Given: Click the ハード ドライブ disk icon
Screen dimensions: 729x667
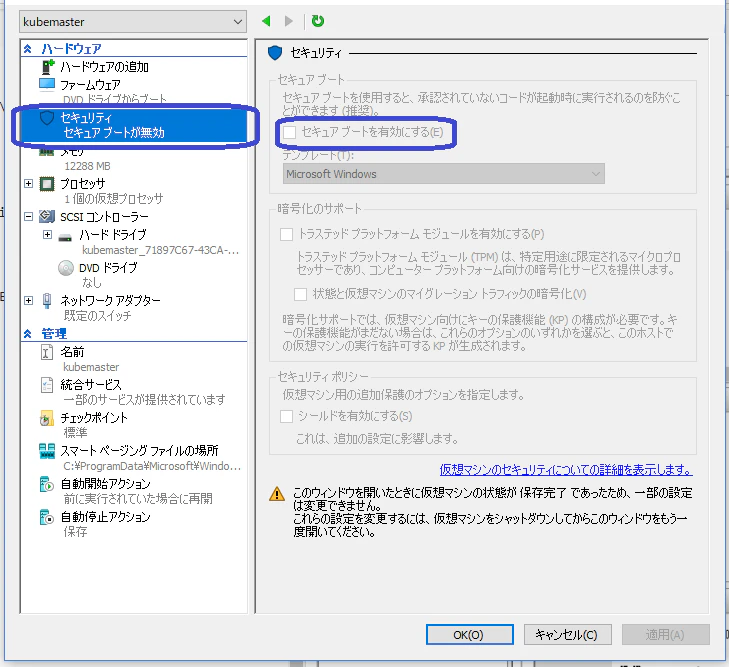Looking at the screenshot, I should [65, 238].
